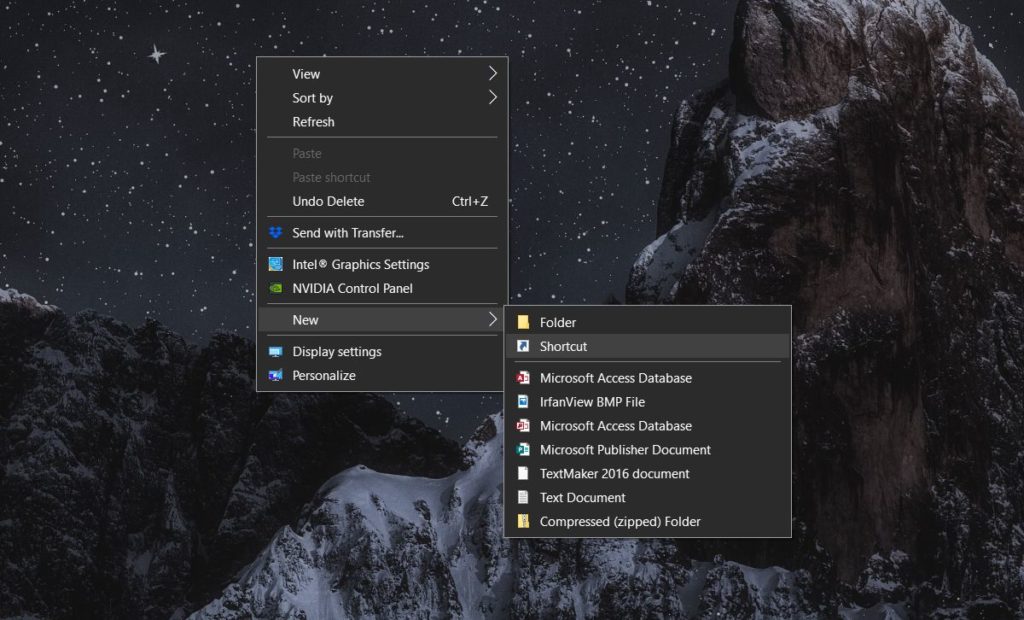
Task: Click the yellow Folder icon in New submenu
Action: coord(522,322)
